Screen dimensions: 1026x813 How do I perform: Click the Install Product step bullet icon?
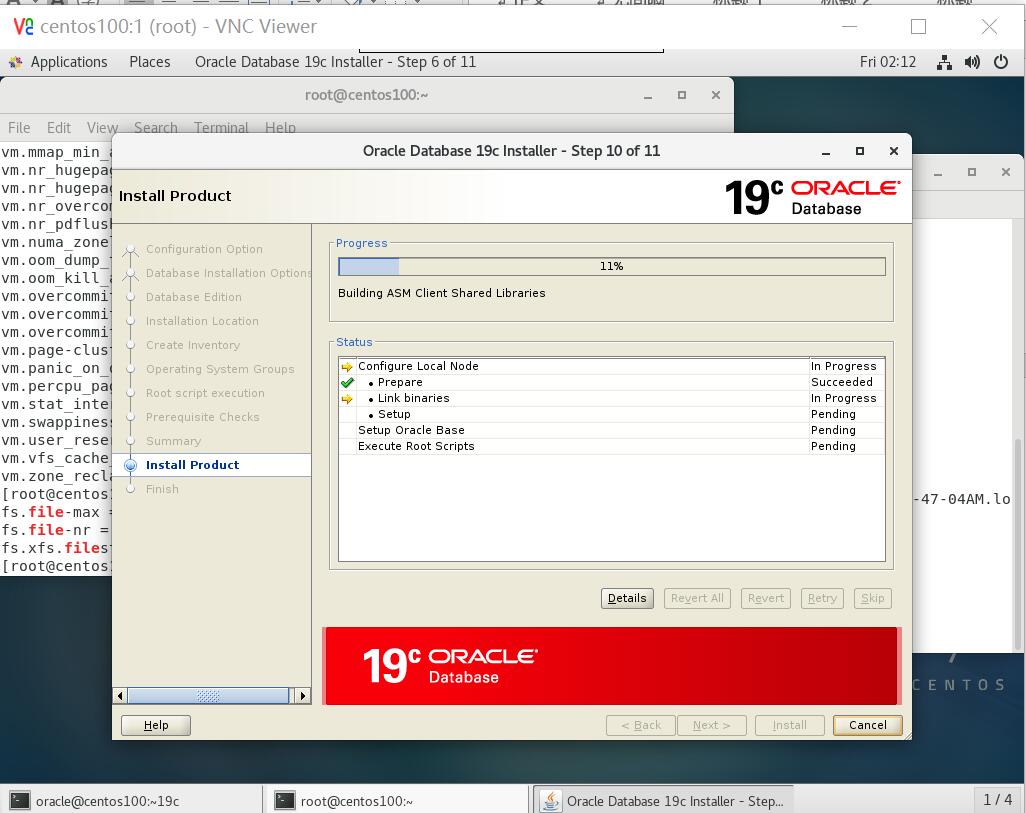pos(130,465)
